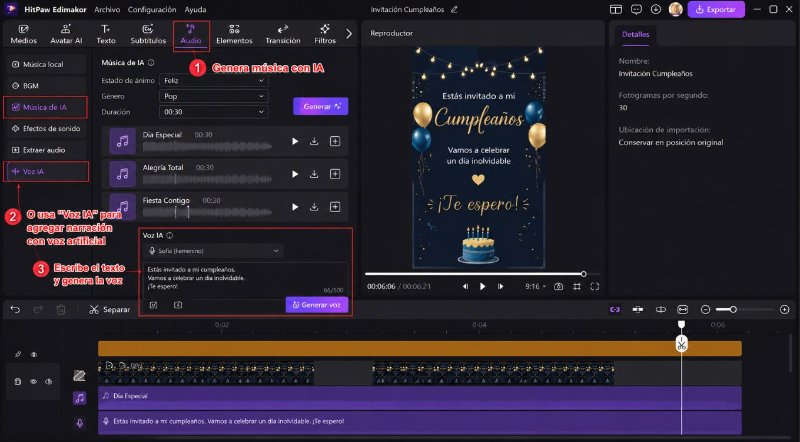Screen dimensions: 800x442
Task: Open the Género dropdown set to Pop
Action: (214, 96)
